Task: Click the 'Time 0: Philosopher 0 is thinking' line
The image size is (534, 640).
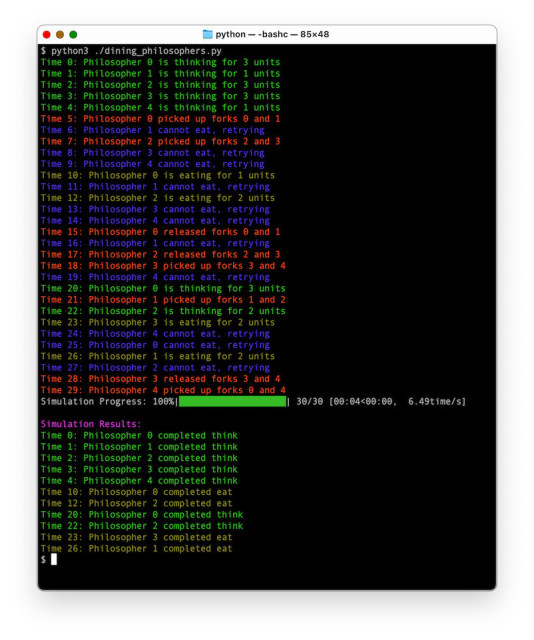Action: point(160,62)
